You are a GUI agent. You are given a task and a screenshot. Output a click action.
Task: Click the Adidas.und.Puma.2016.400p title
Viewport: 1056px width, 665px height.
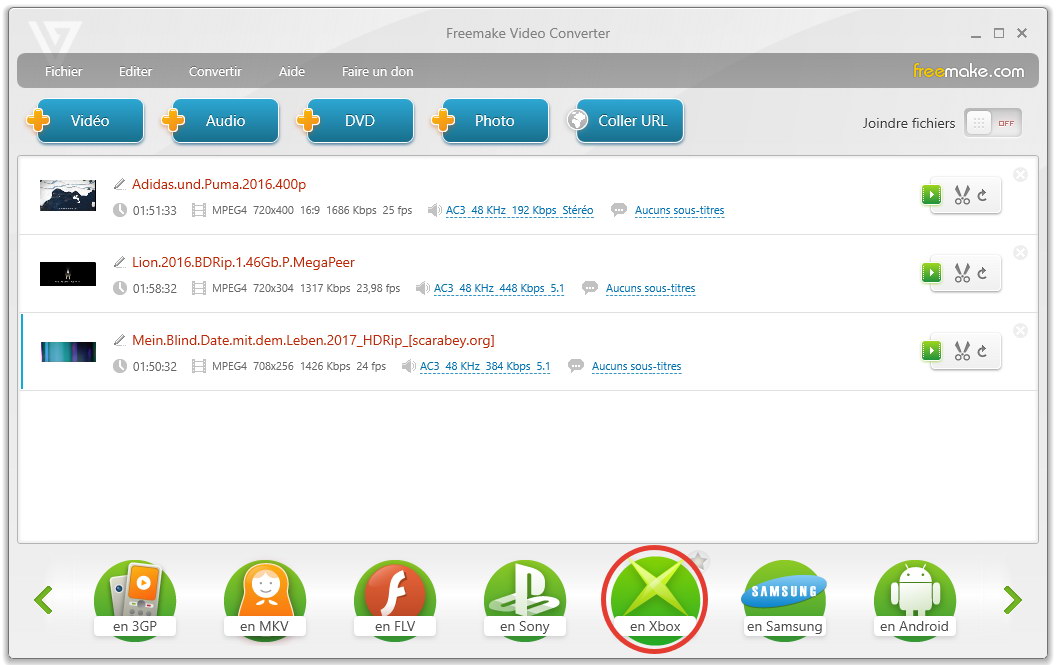[219, 184]
